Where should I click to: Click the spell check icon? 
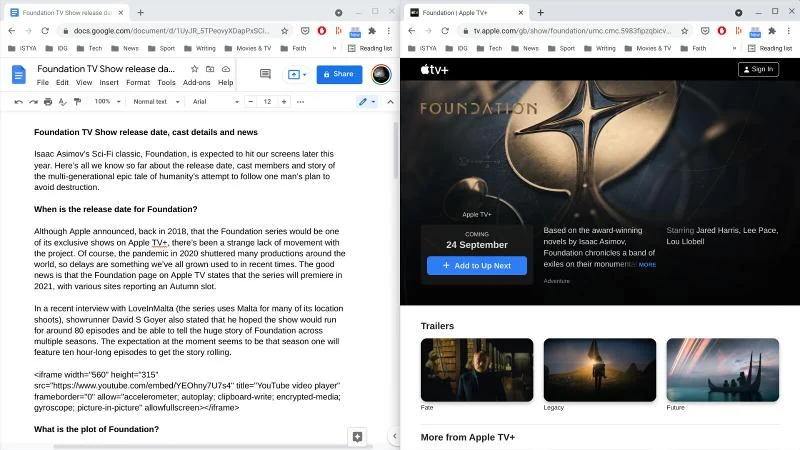coord(63,102)
